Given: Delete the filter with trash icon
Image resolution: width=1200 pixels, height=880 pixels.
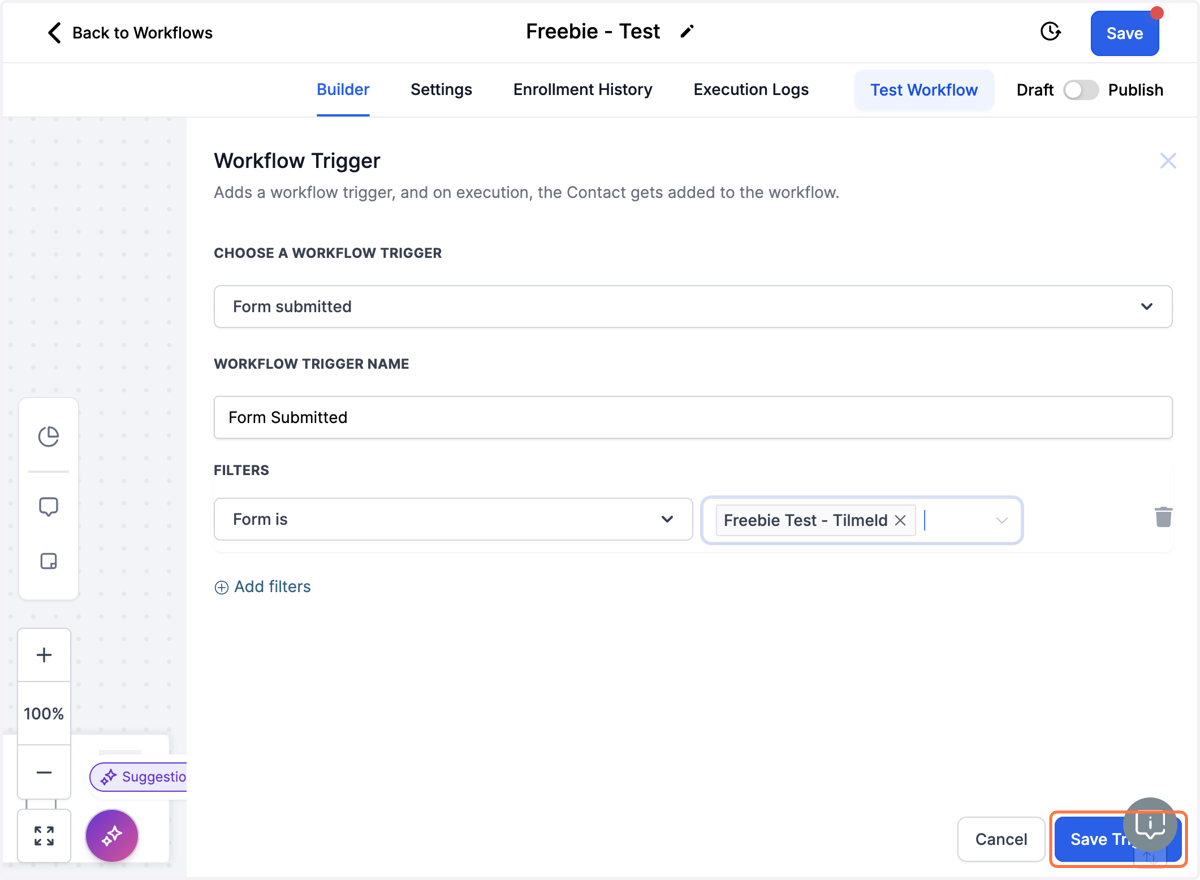Looking at the screenshot, I should click(x=1163, y=517).
